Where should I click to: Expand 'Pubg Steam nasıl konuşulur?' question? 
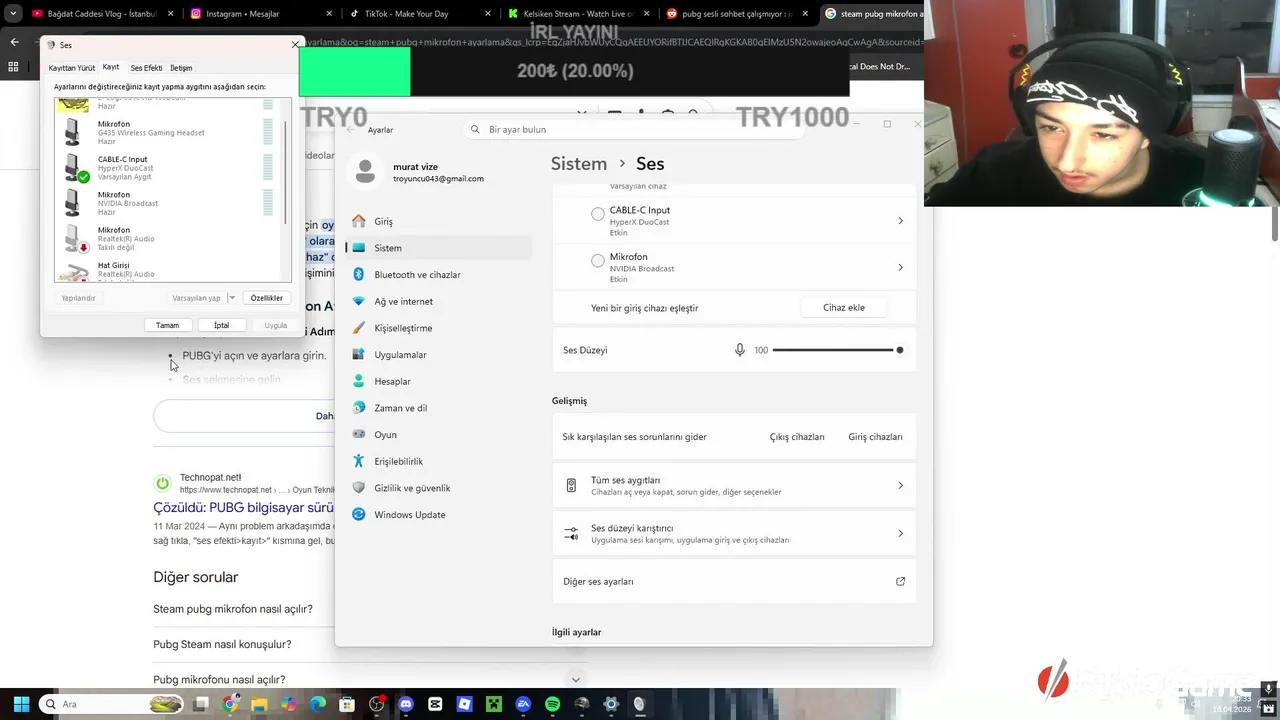click(222, 644)
